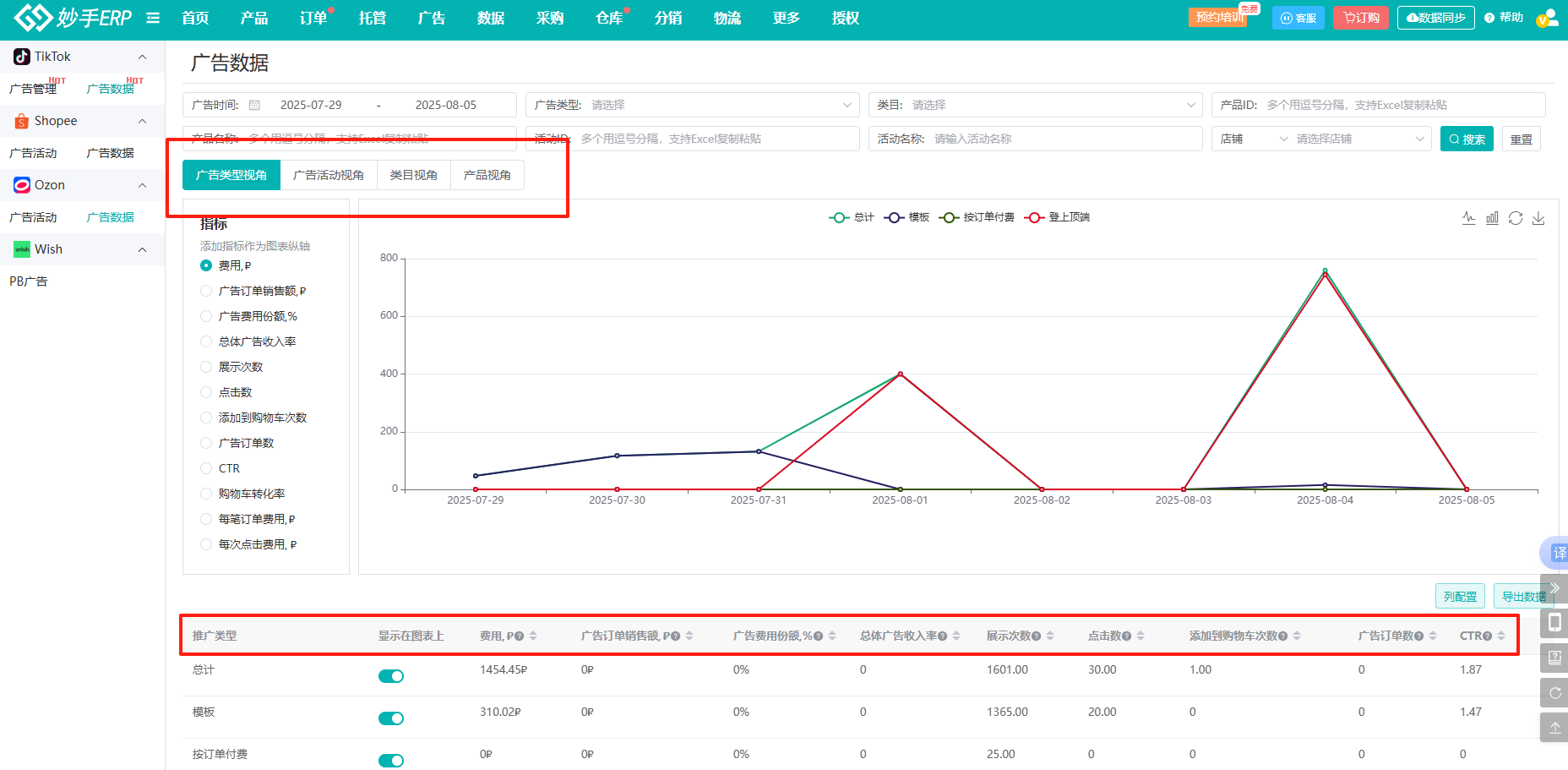Open the user account avatar
Screen dimensions: 1568x770
pyautogui.click(x=1547, y=18)
